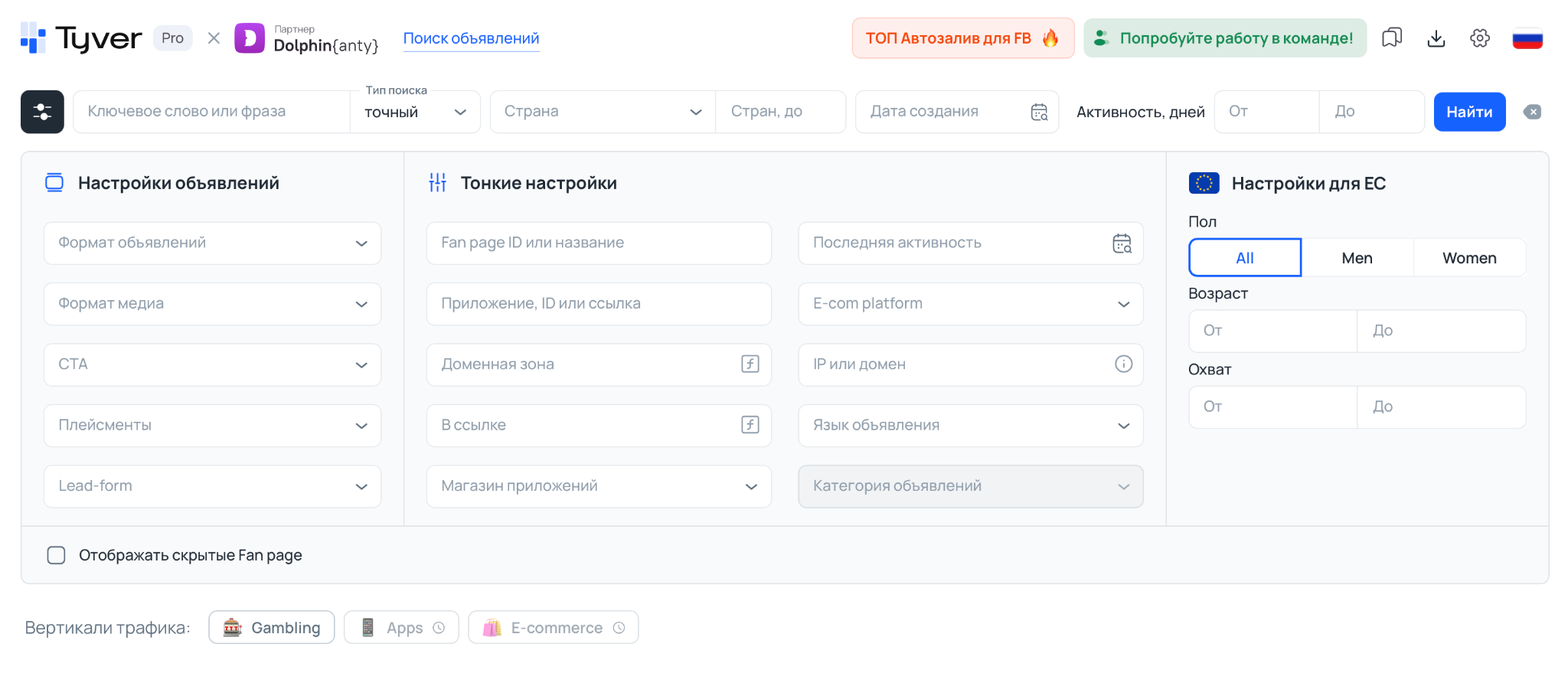Select Men gender option
This screenshot has width=1568, height=696.
[x=1357, y=258]
